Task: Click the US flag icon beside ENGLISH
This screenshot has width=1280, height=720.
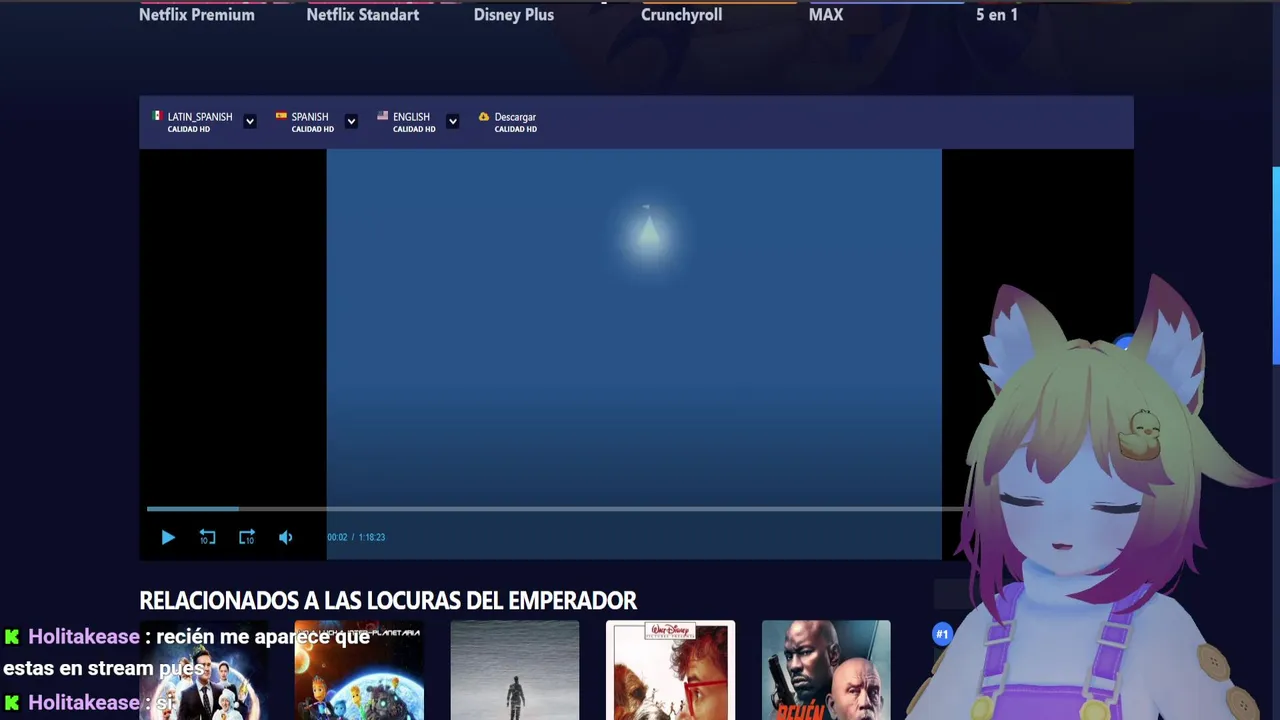Action: point(382,116)
